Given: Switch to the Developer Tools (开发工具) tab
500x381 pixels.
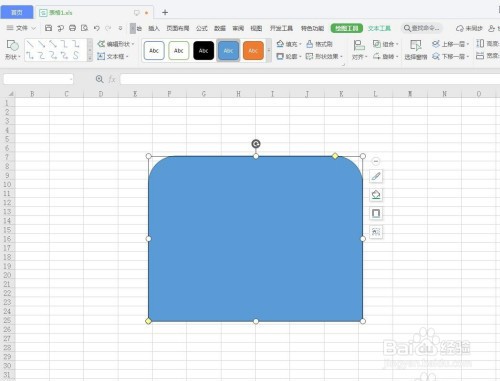Looking at the screenshot, I should [281, 28].
